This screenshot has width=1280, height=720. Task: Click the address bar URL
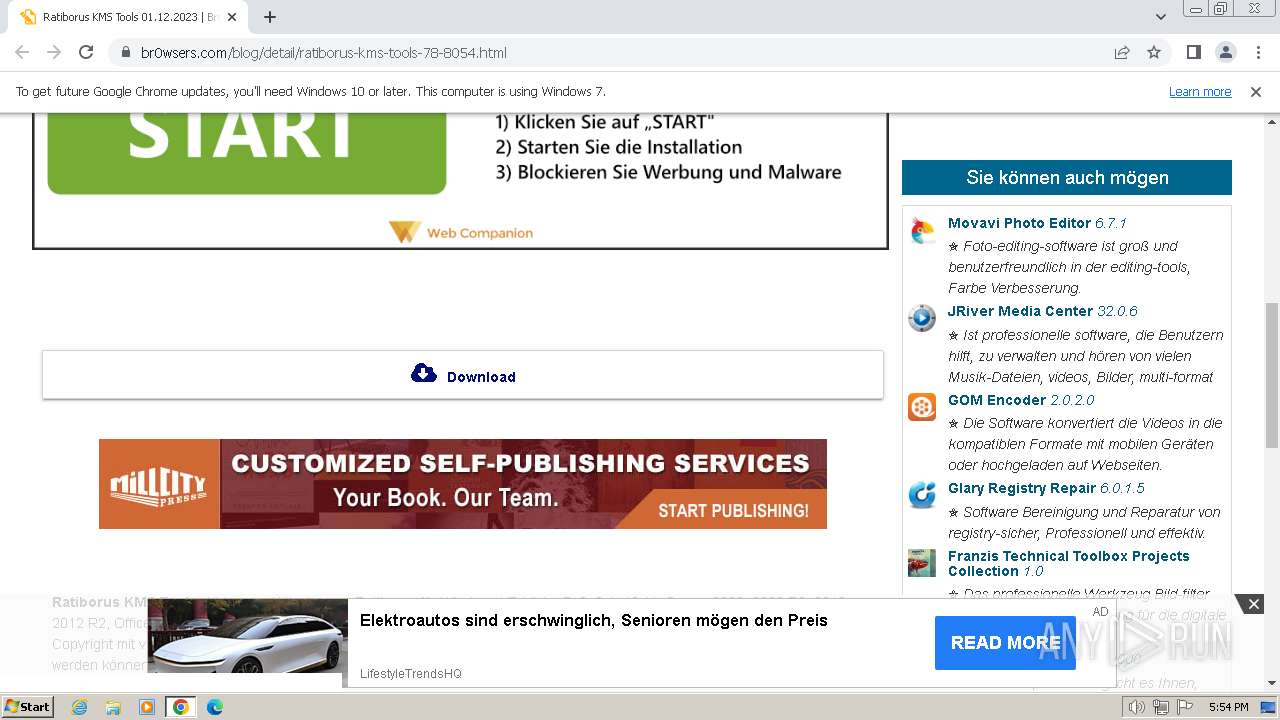coord(324,53)
